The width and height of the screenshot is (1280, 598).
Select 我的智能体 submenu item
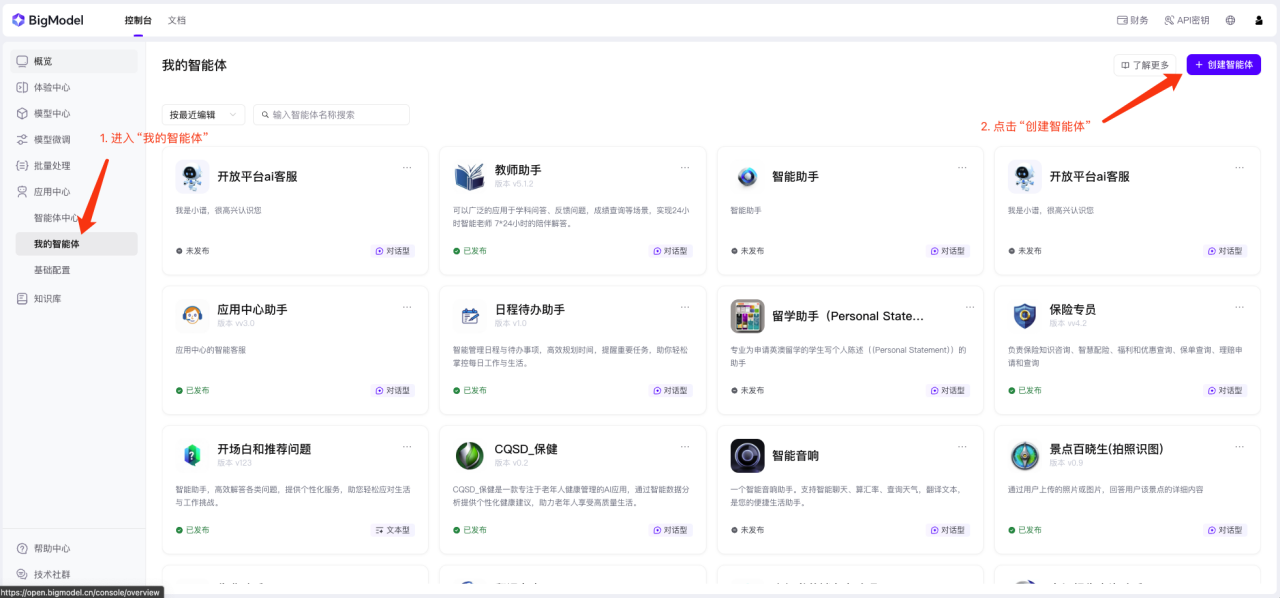point(77,244)
